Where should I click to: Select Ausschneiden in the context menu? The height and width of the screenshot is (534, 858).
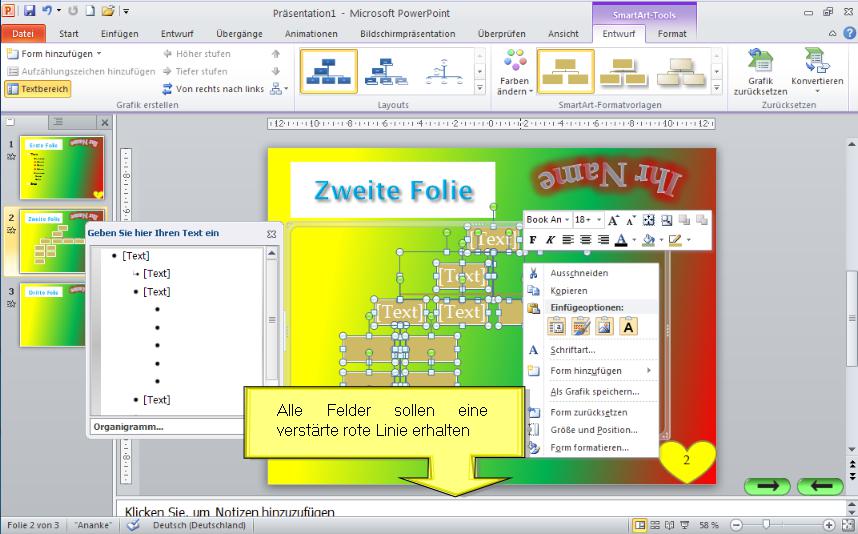pos(578,273)
